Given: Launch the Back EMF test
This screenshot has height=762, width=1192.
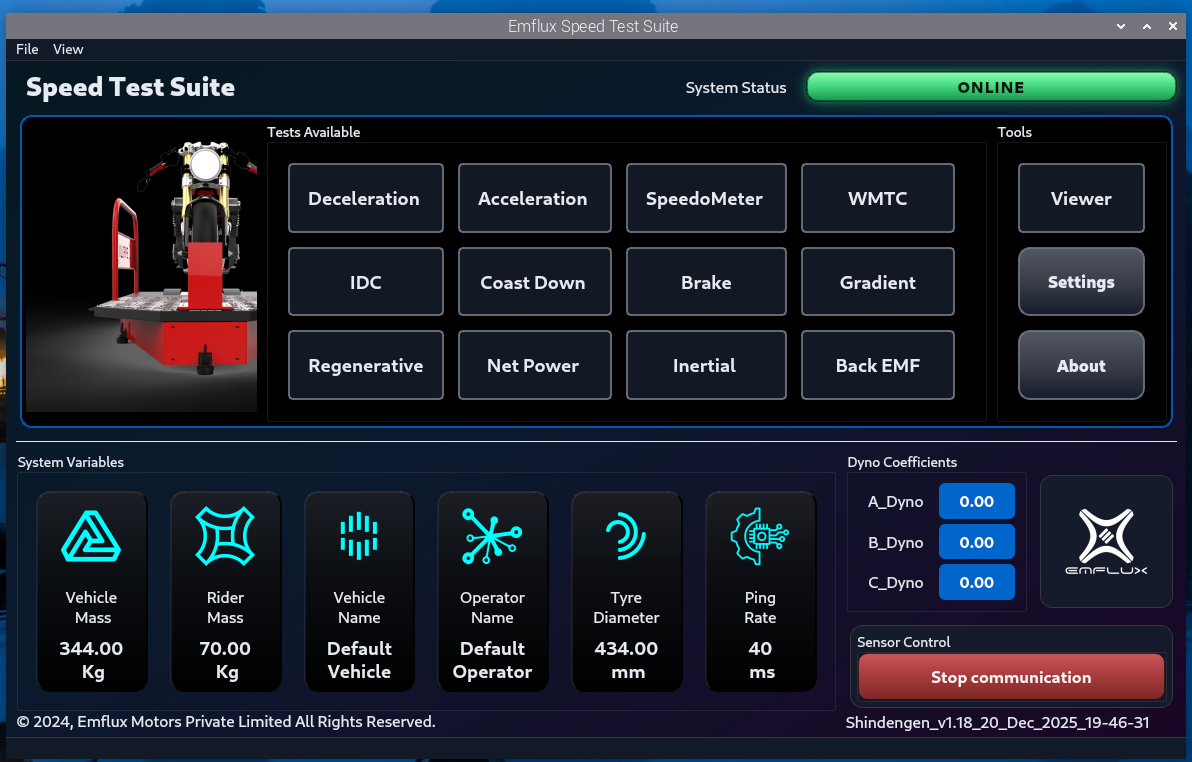Looking at the screenshot, I should pyautogui.click(x=878, y=365).
